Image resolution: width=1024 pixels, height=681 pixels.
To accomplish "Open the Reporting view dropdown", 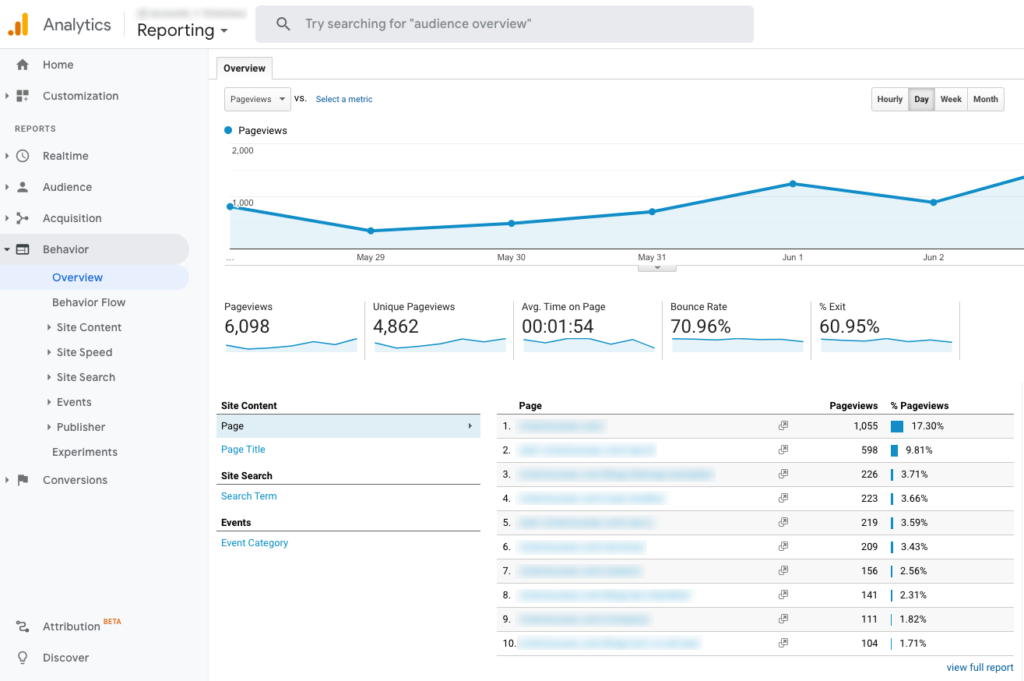I will [x=182, y=30].
